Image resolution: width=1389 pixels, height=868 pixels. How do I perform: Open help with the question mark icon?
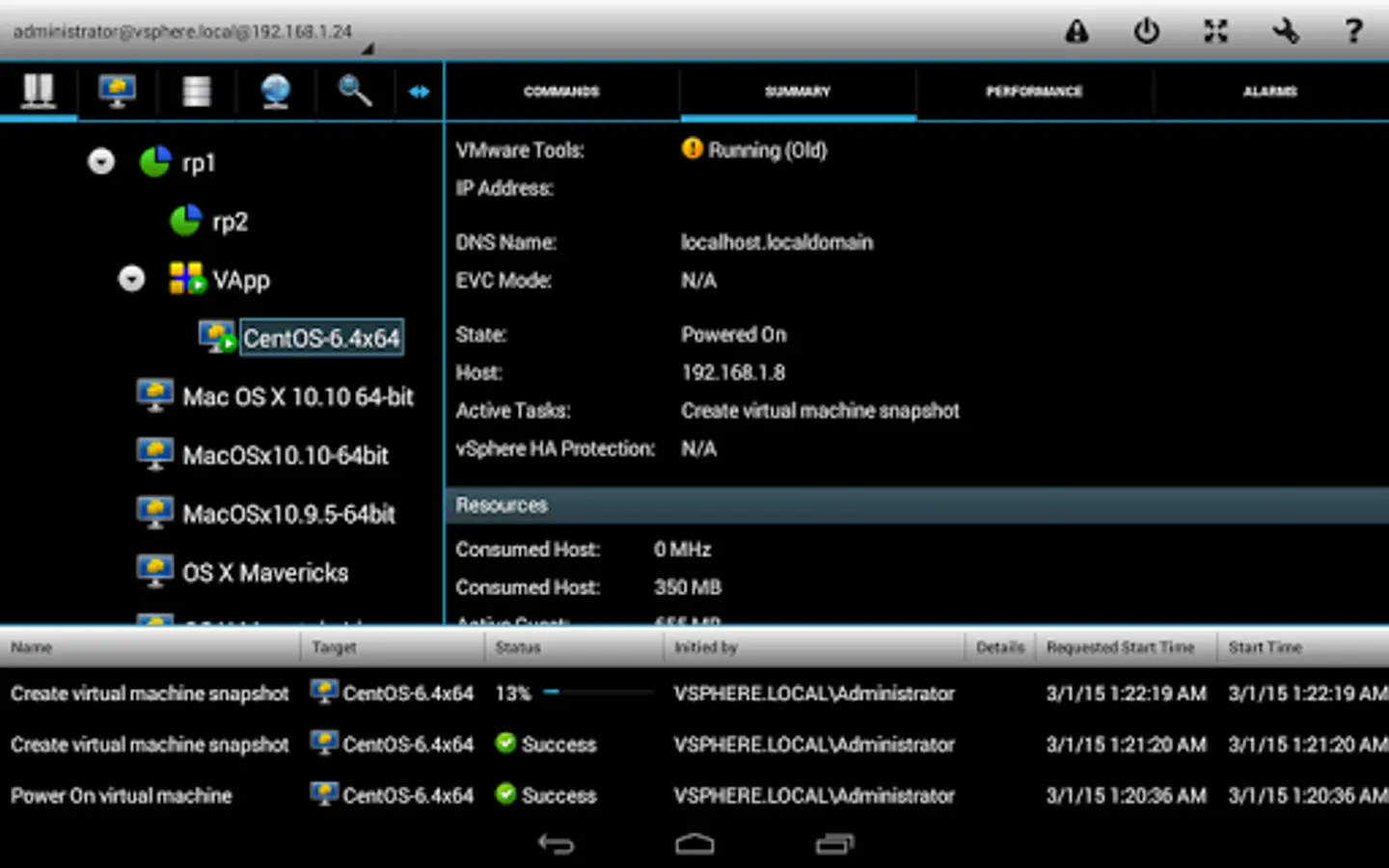[x=1354, y=32]
